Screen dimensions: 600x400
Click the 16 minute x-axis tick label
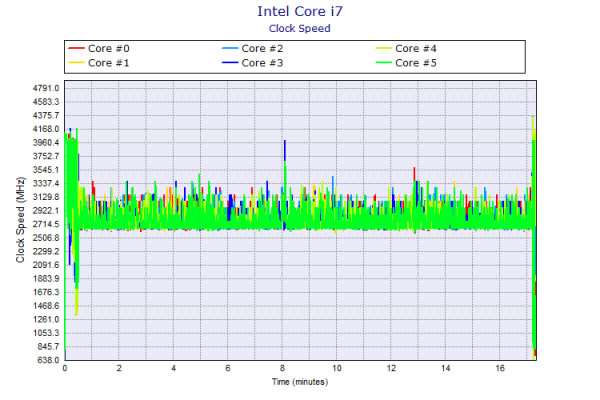[x=500, y=368]
